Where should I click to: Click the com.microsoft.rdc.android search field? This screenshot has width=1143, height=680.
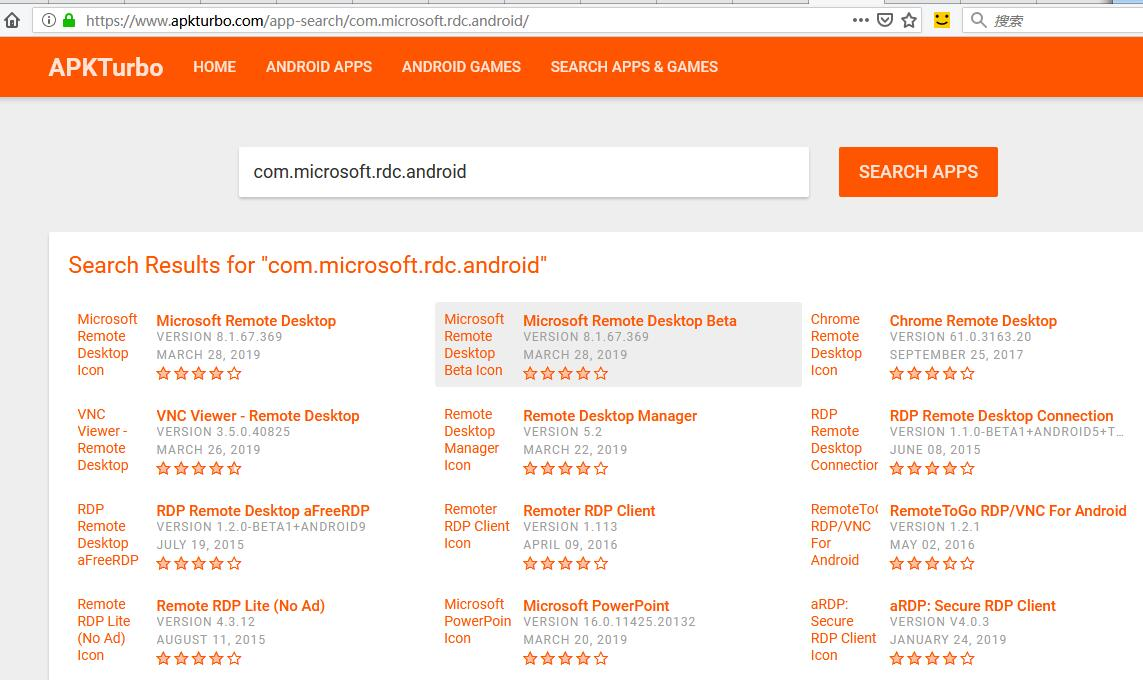coord(523,172)
